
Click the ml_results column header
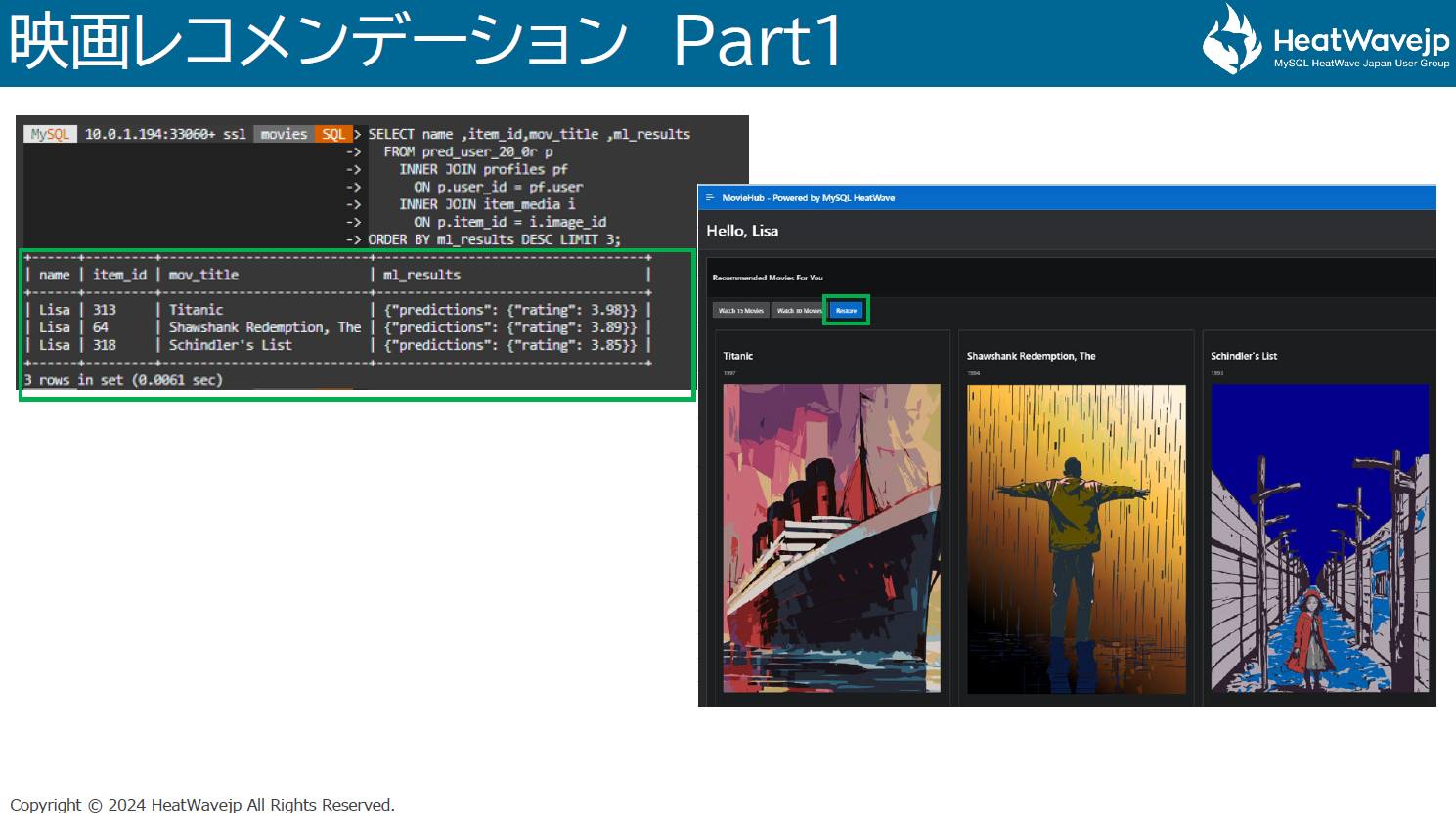pos(421,275)
